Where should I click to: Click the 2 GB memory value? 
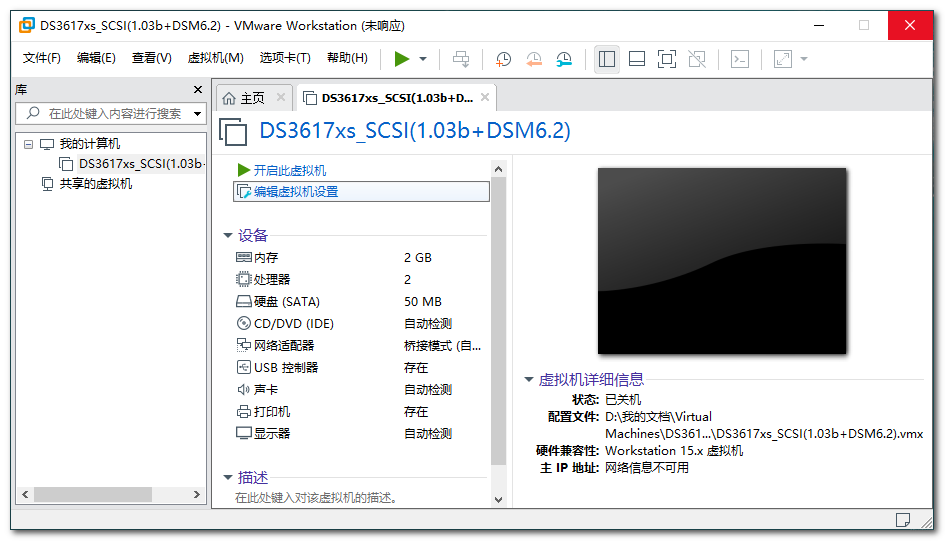[x=418, y=258]
